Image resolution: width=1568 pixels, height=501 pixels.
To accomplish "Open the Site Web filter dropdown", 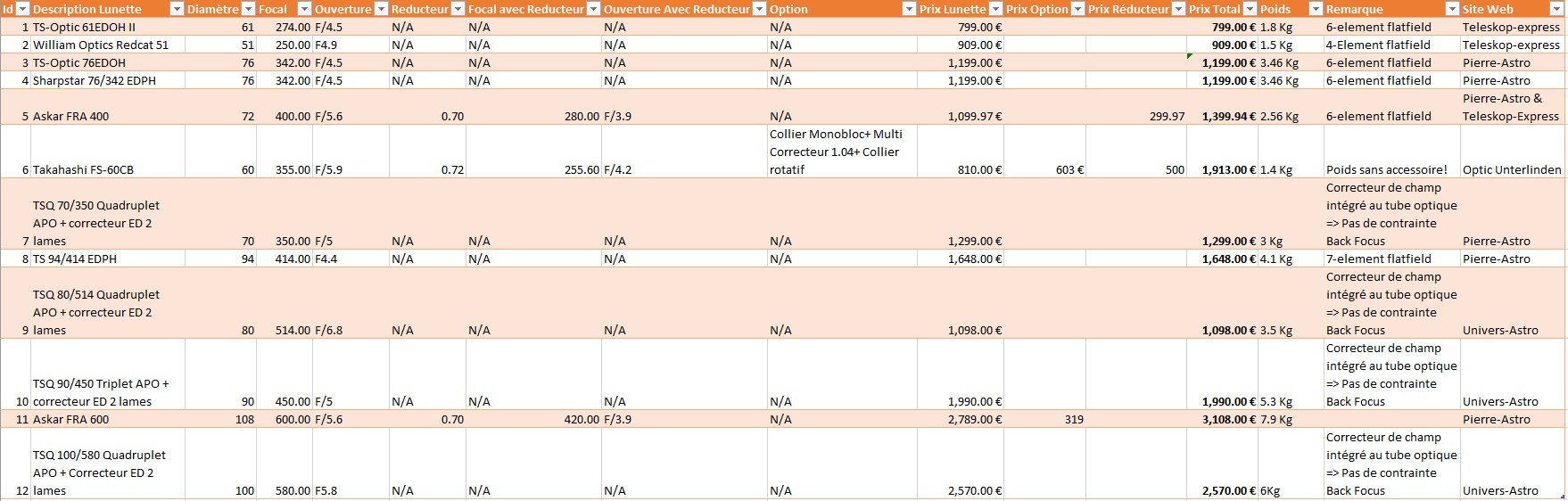I will (1557, 9).
